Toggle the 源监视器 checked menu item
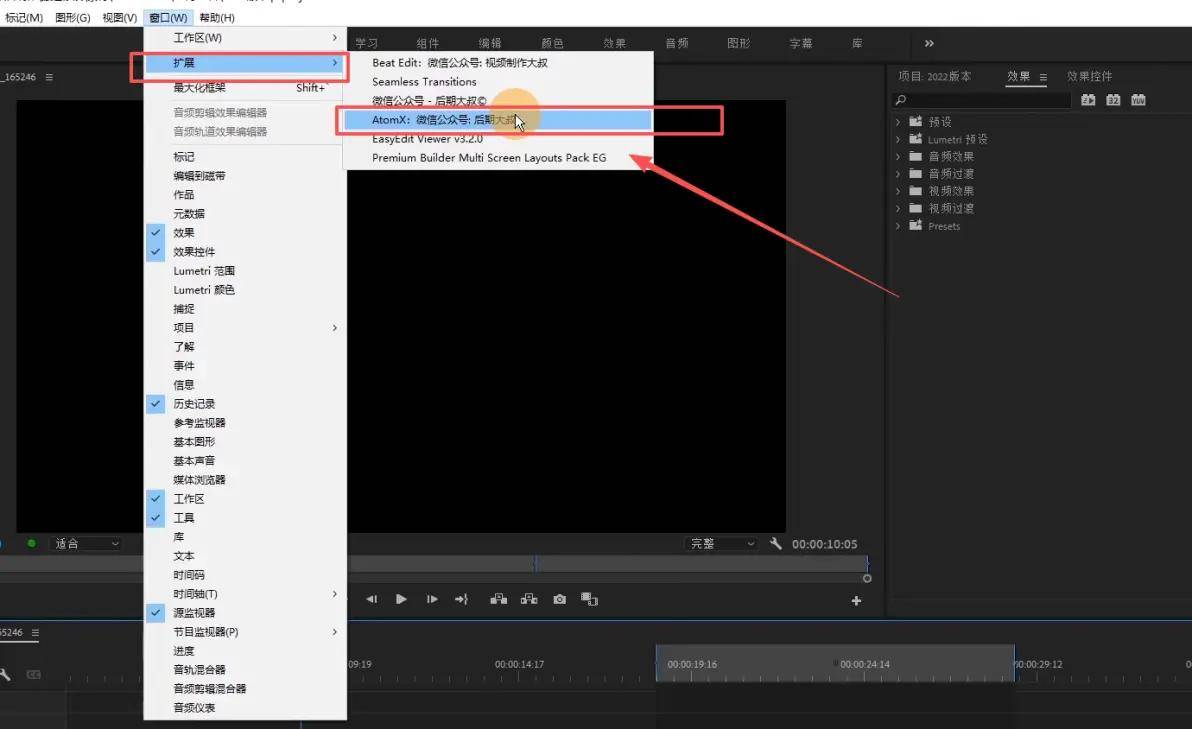The height and width of the screenshot is (729, 1192). point(194,613)
